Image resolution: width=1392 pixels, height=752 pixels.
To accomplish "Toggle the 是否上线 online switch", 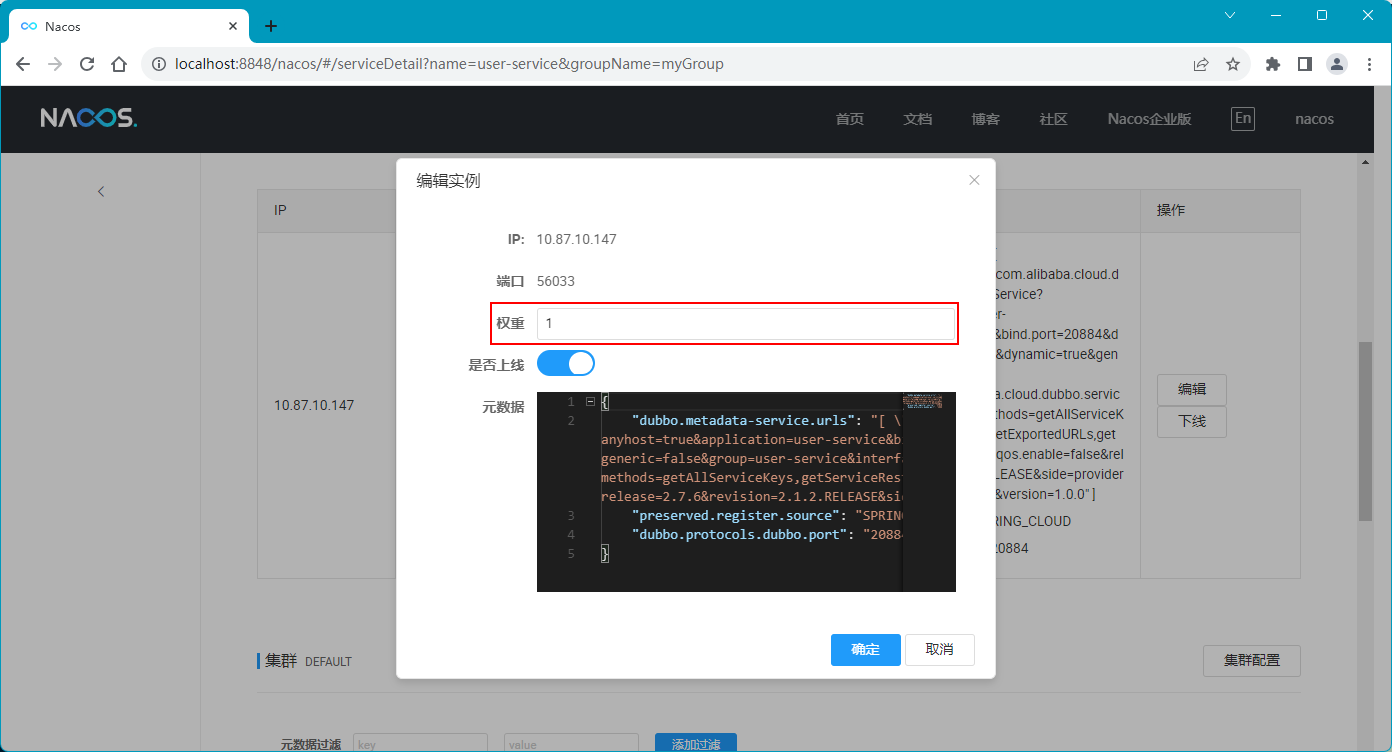I will (566, 363).
